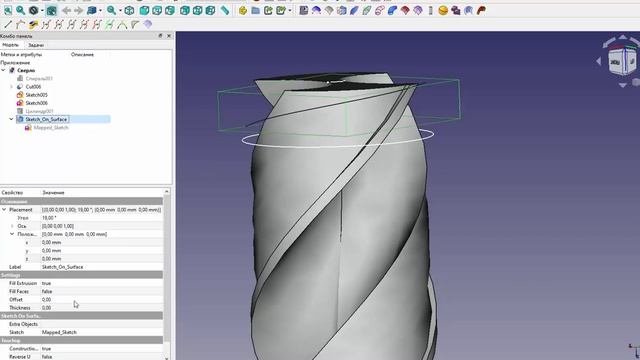Switch to right view
Screen dimensions: 640x360
coord(170,11)
